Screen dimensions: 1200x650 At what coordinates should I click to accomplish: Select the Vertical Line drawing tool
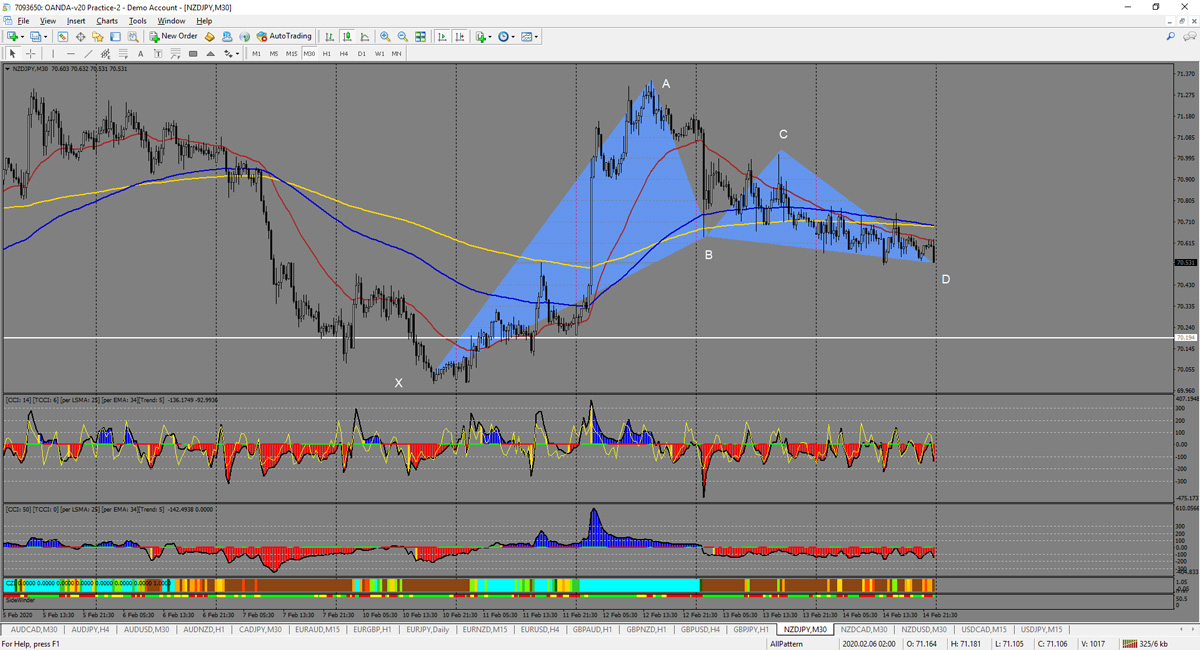coord(52,53)
